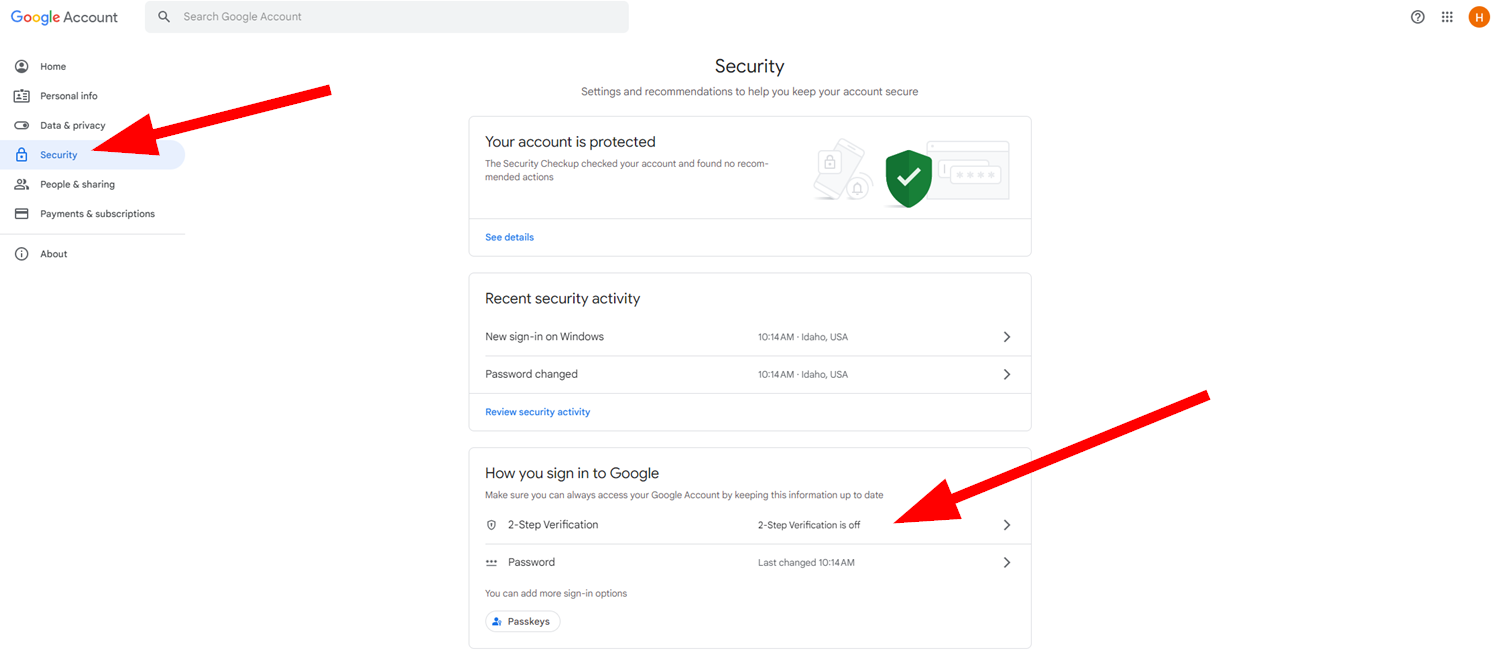Click the Personal info ID card icon

21,96
